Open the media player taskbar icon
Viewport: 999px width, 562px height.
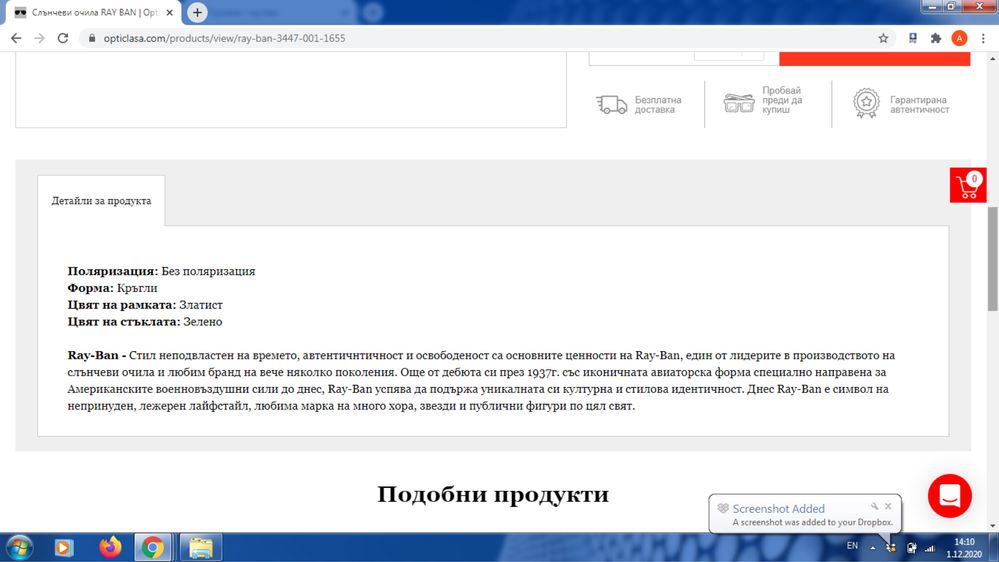[x=64, y=547]
